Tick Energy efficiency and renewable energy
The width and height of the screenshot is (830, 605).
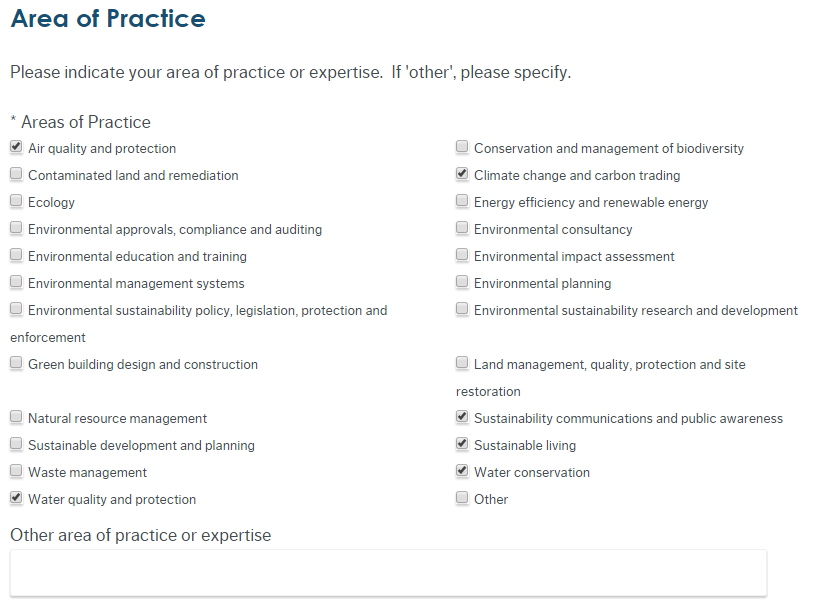(462, 202)
